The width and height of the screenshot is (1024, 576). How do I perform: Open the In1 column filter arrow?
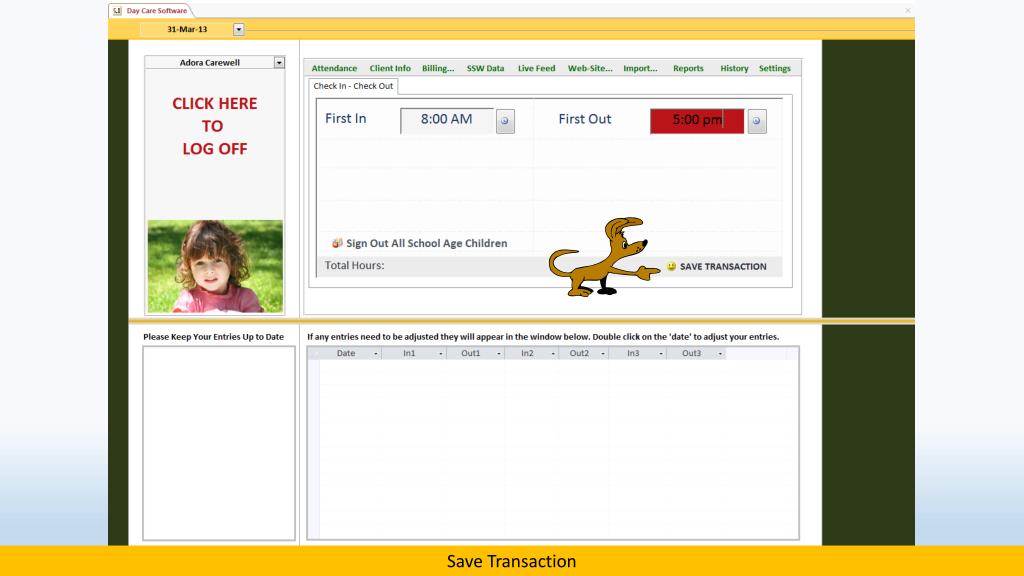pos(441,354)
